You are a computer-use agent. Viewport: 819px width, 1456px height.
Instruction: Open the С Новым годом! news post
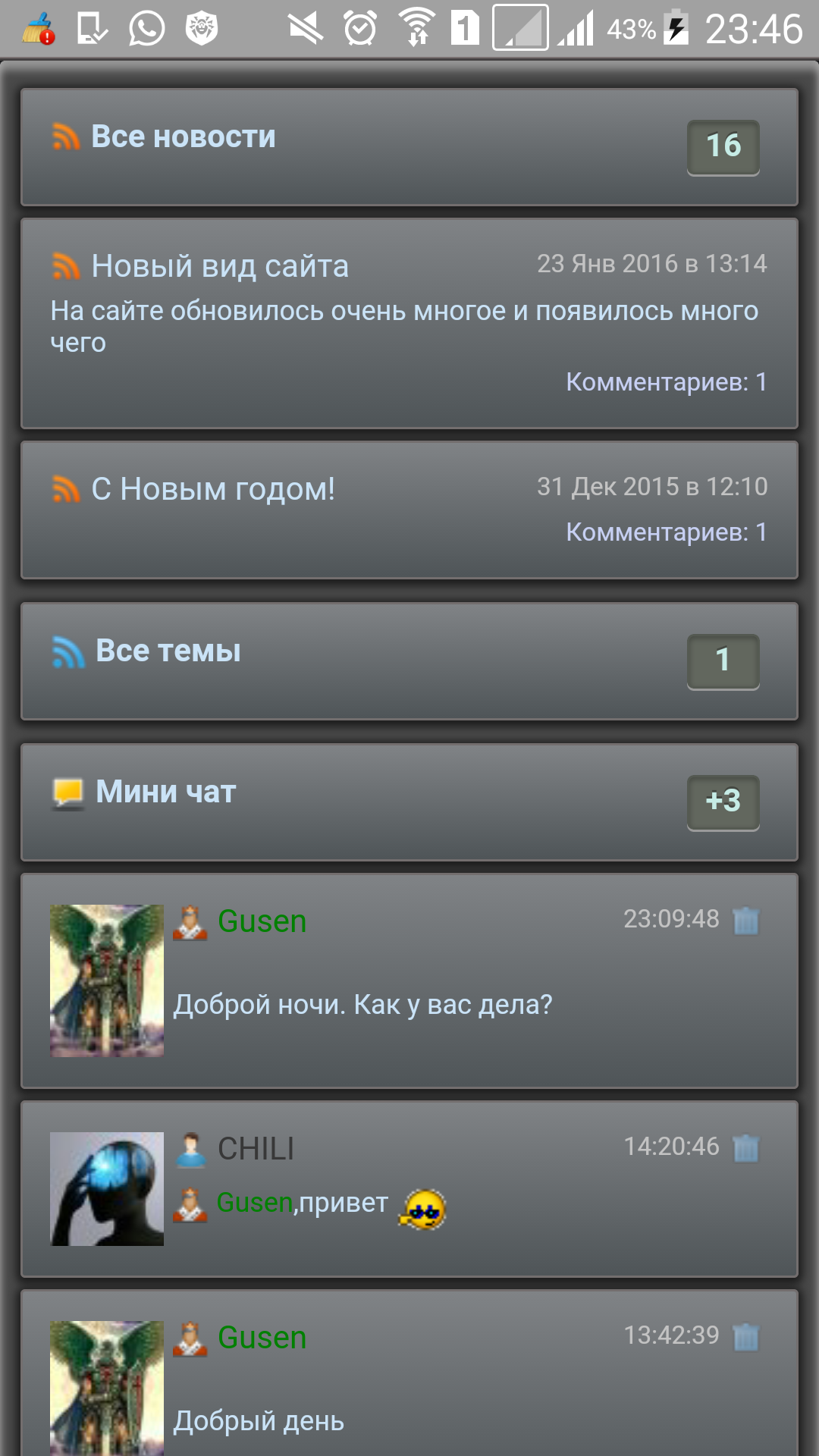(213, 489)
